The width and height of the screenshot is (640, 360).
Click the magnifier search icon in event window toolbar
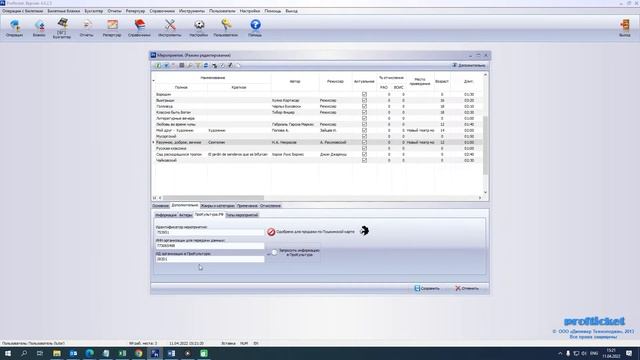[190, 65]
